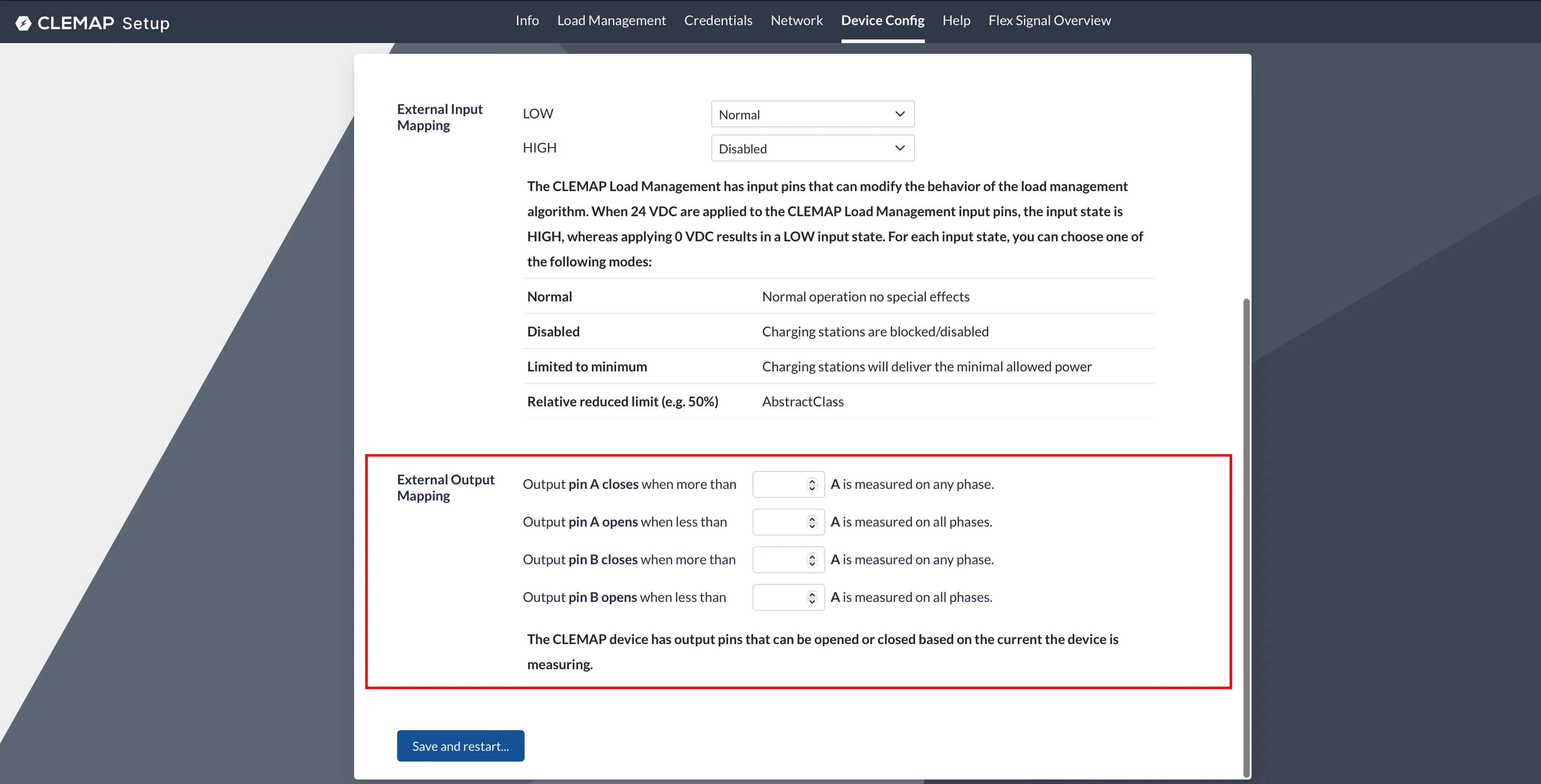Click the AbstractClass description text
1541x784 pixels.
click(x=803, y=401)
